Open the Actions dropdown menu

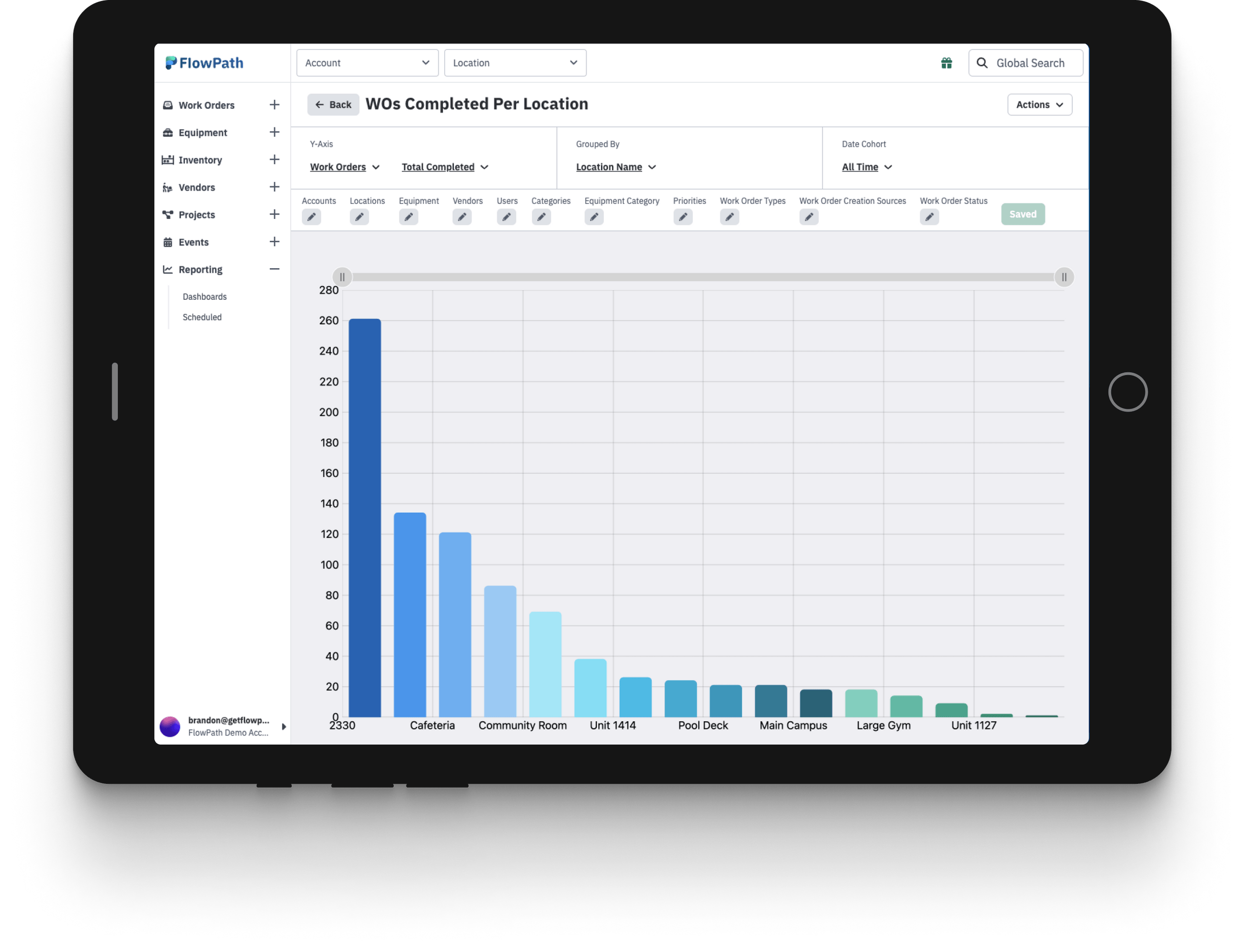(1039, 105)
